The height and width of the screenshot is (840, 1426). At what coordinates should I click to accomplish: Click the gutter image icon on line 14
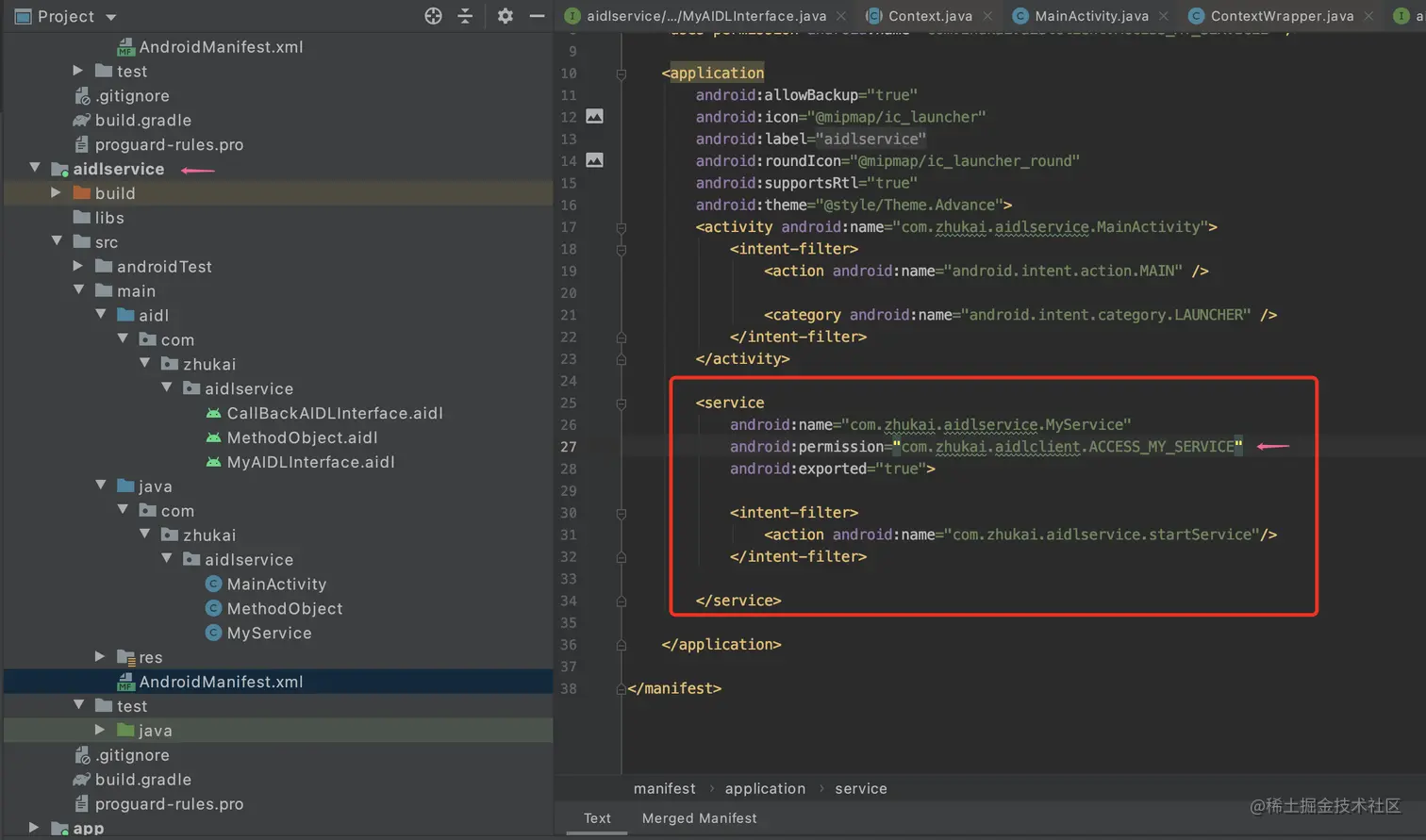[x=594, y=160]
